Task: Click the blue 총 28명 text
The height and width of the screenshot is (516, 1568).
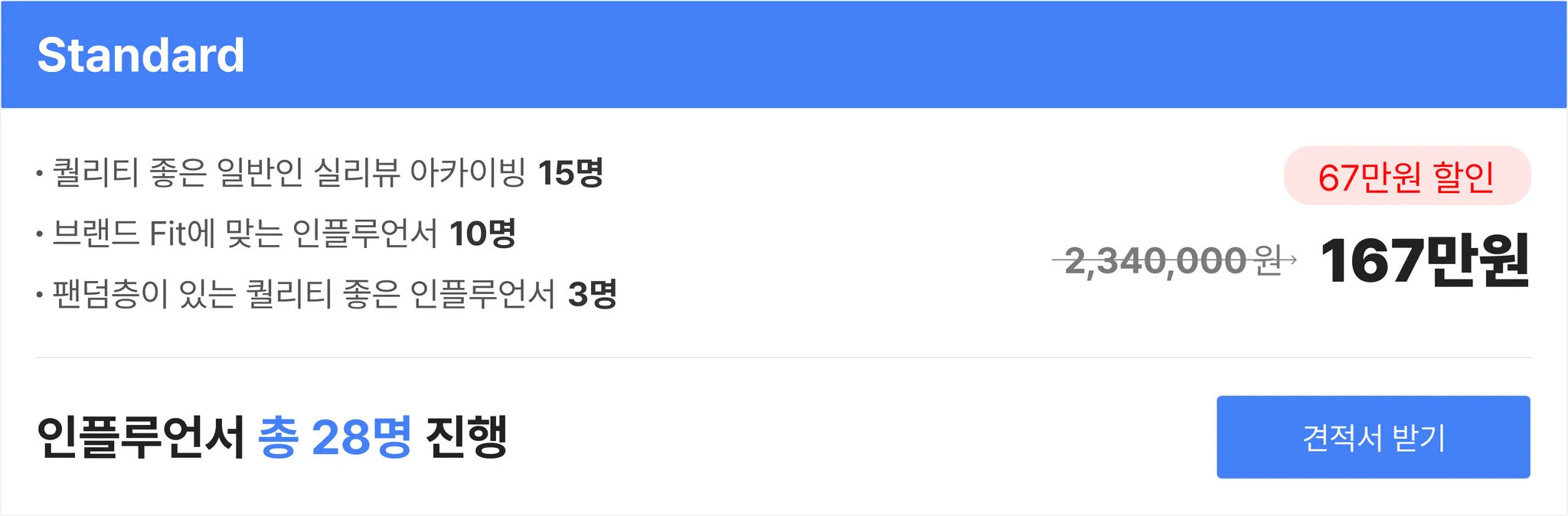Action: click(x=335, y=437)
